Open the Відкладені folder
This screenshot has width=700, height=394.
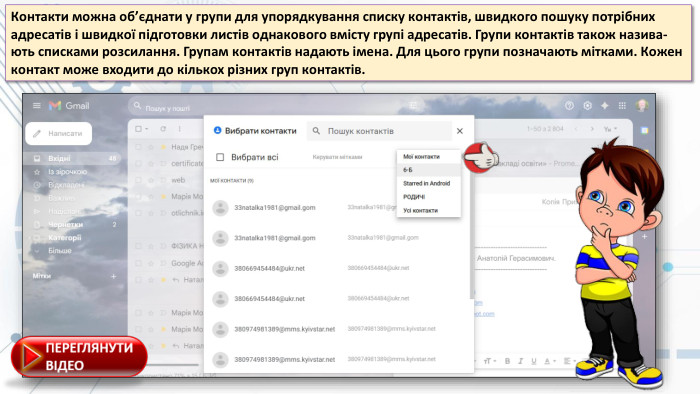[66, 185]
